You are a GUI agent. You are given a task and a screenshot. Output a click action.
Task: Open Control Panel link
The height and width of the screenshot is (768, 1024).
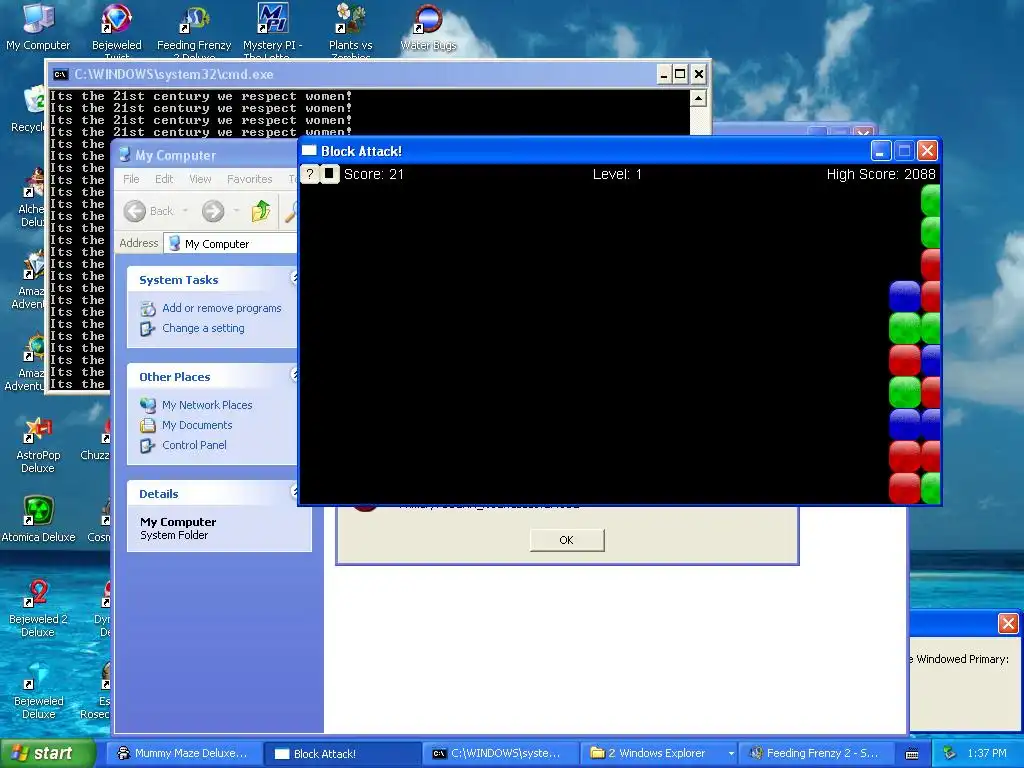tap(194, 445)
